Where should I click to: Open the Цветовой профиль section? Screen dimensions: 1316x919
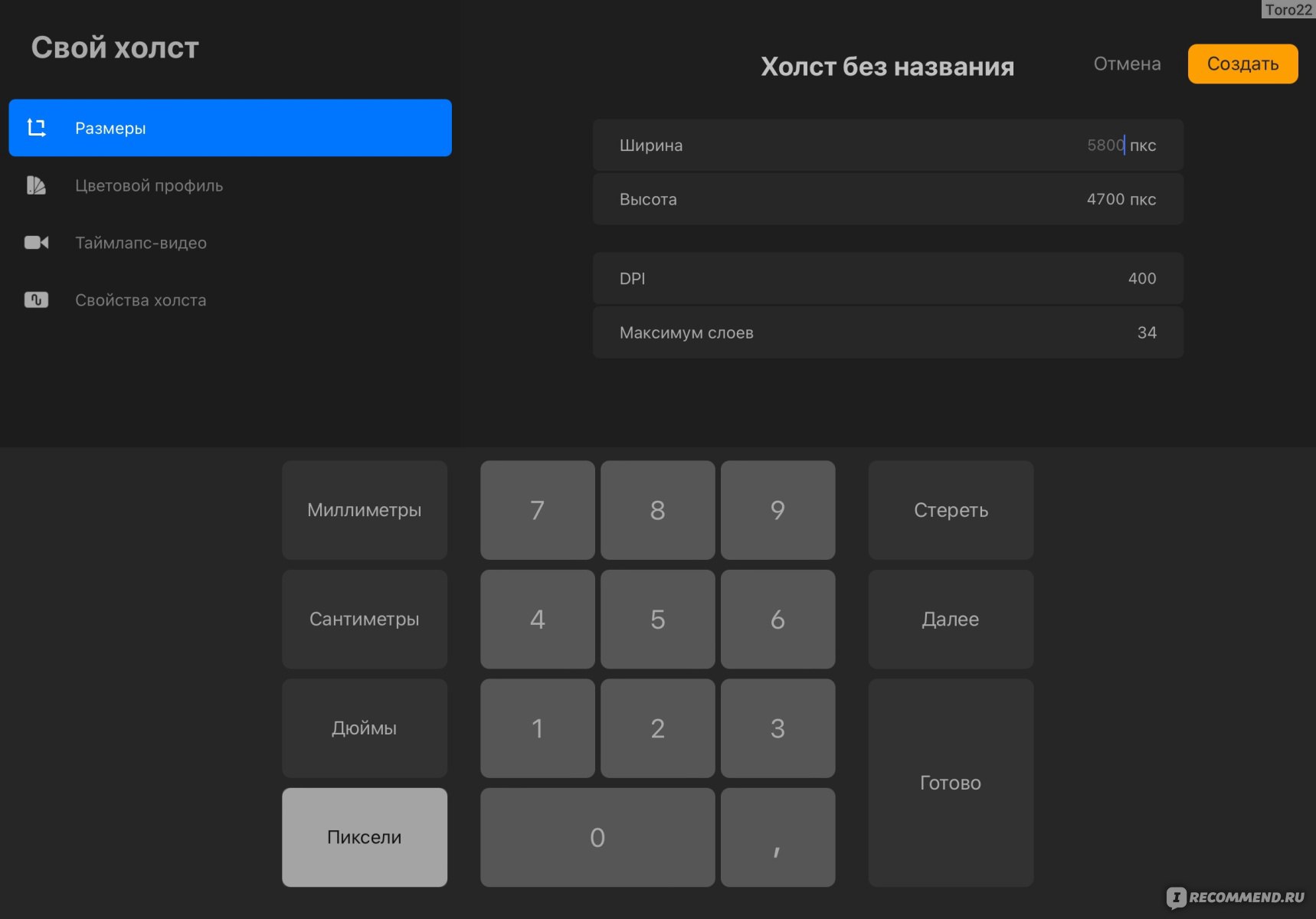point(230,185)
